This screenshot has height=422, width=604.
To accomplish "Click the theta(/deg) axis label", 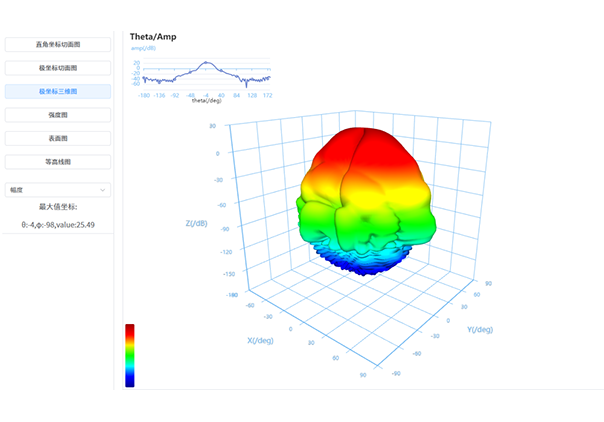I will click(206, 101).
